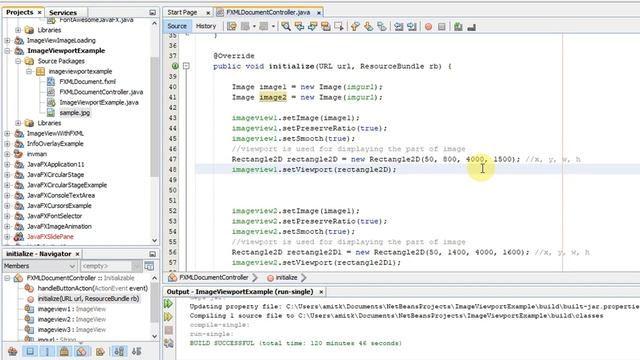Open FXMLDocument.fxml in Projects tree

[x=88, y=82]
